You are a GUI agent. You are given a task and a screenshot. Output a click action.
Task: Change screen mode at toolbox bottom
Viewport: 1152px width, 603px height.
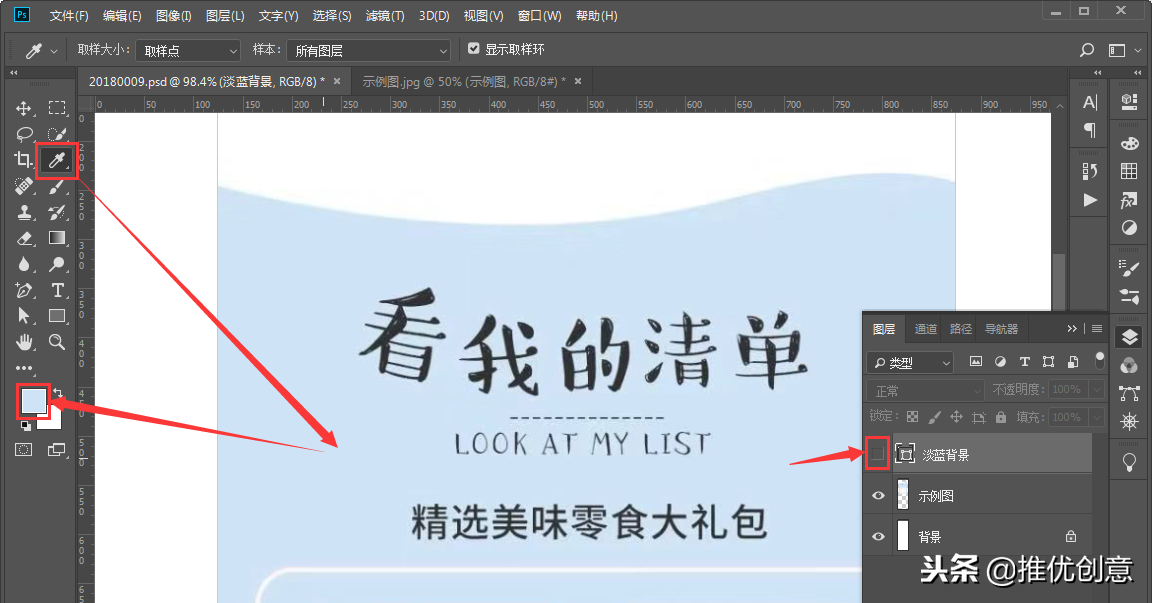[57, 449]
